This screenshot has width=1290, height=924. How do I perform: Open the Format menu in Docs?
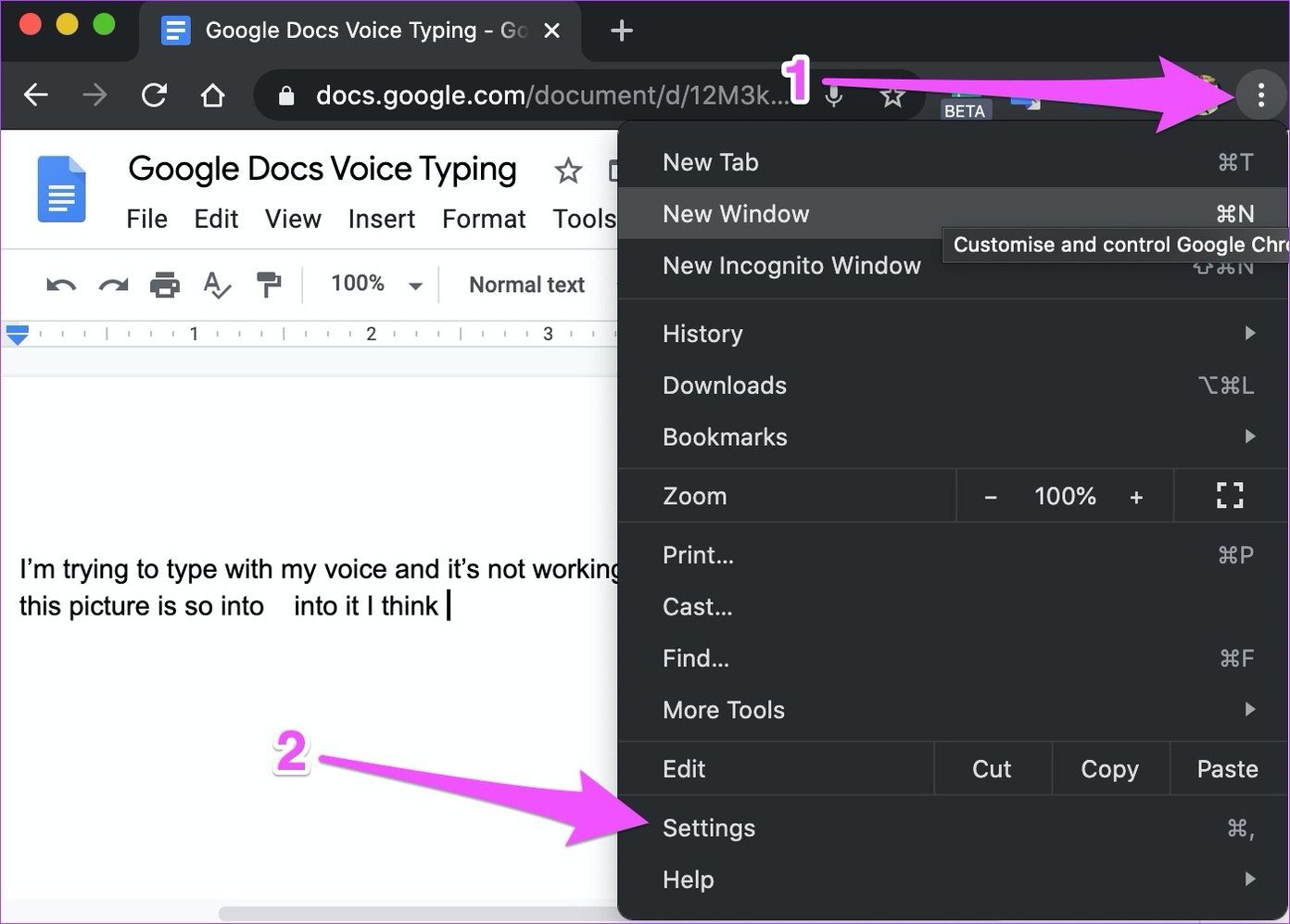click(484, 219)
